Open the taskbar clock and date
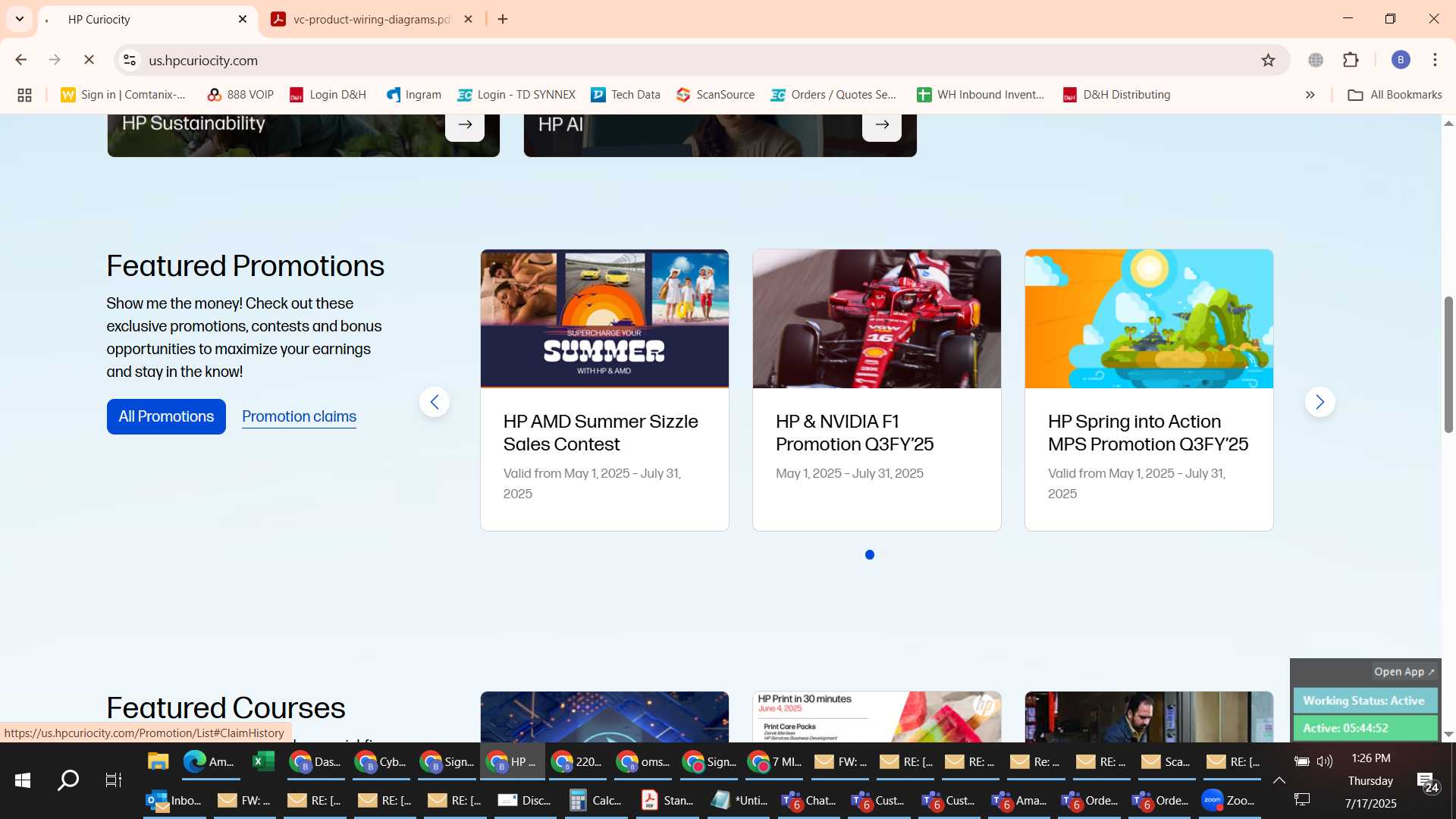 coord(1370,780)
